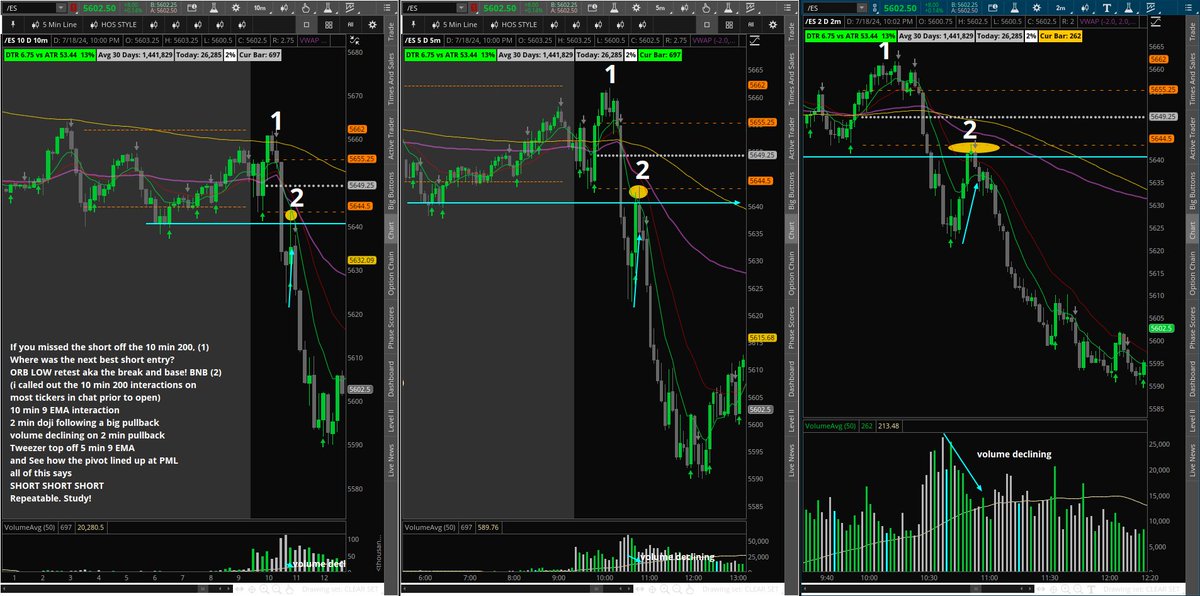Open style bar gear in middle chart

click(772, 25)
